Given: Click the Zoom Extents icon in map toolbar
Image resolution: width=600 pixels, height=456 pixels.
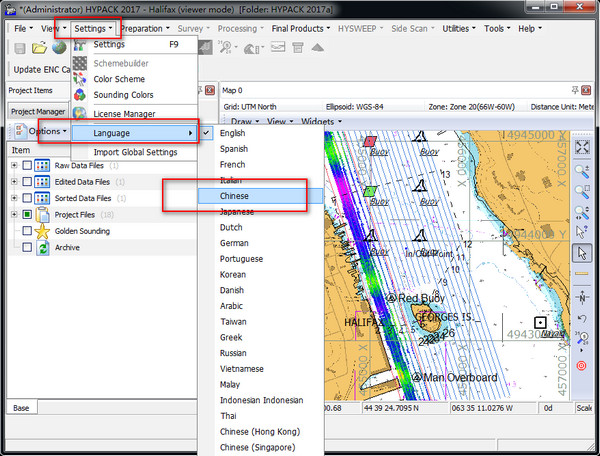Looking at the screenshot, I should pos(582,147).
